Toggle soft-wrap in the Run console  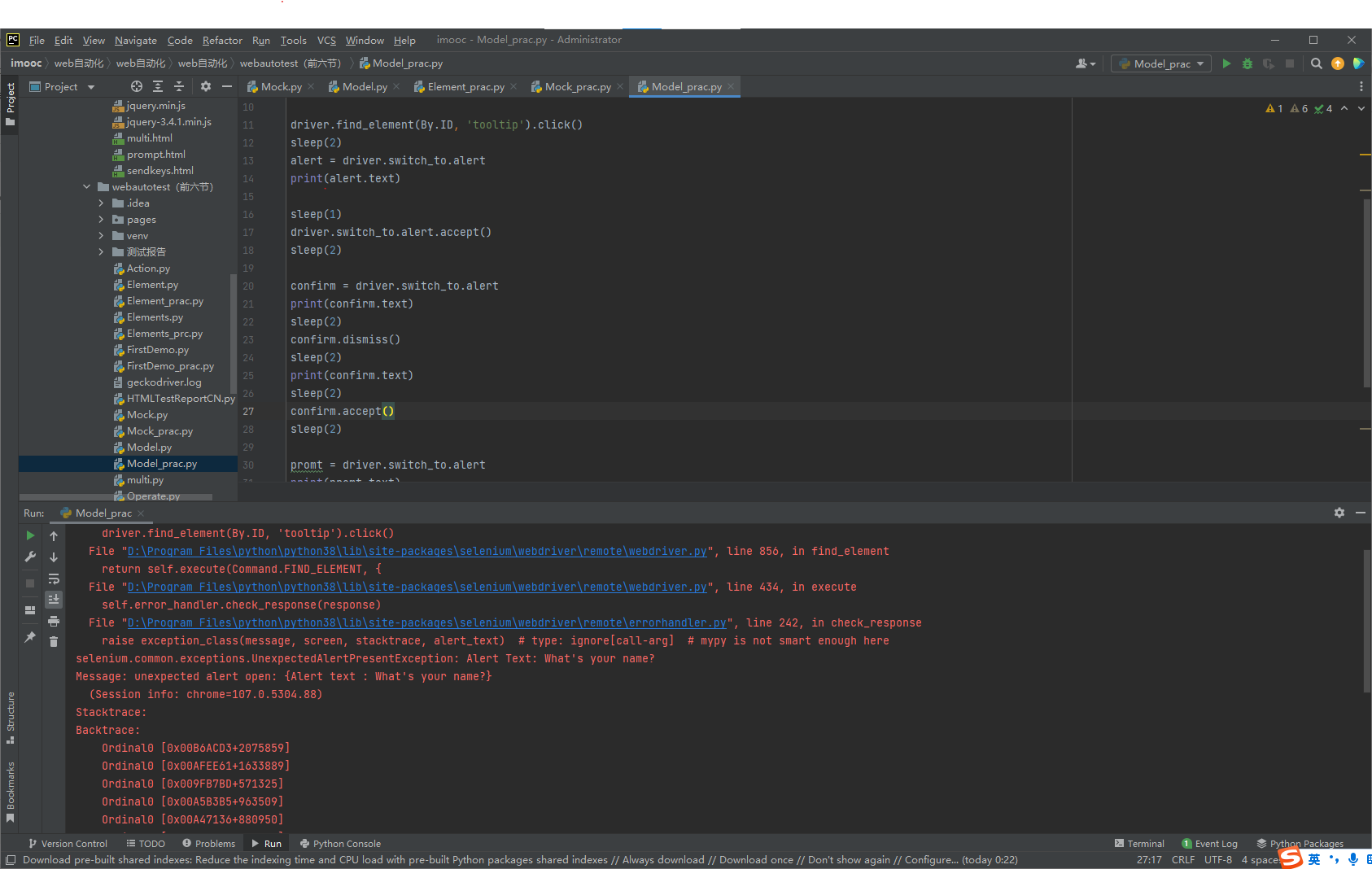click(54, 579)
